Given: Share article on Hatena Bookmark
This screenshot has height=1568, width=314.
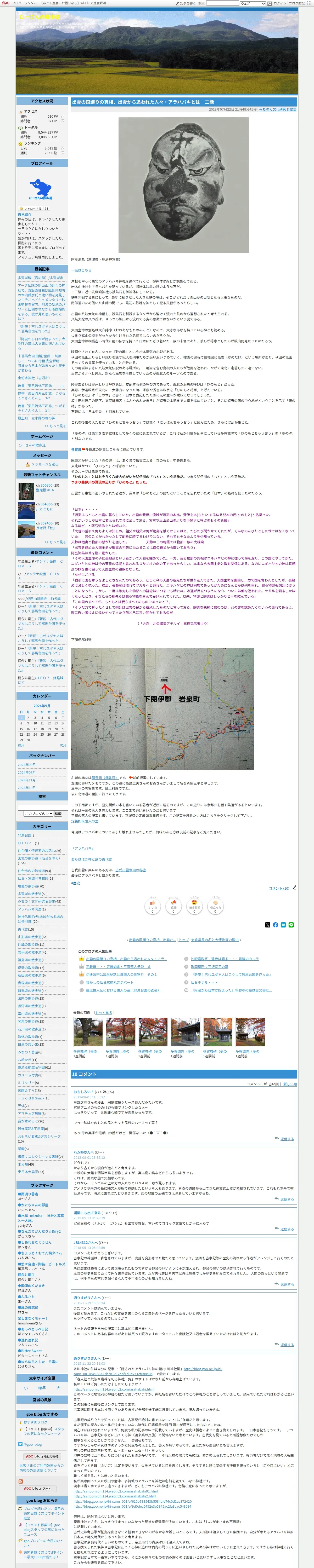Looking at the screenshot, I should (x=283, y=925).
